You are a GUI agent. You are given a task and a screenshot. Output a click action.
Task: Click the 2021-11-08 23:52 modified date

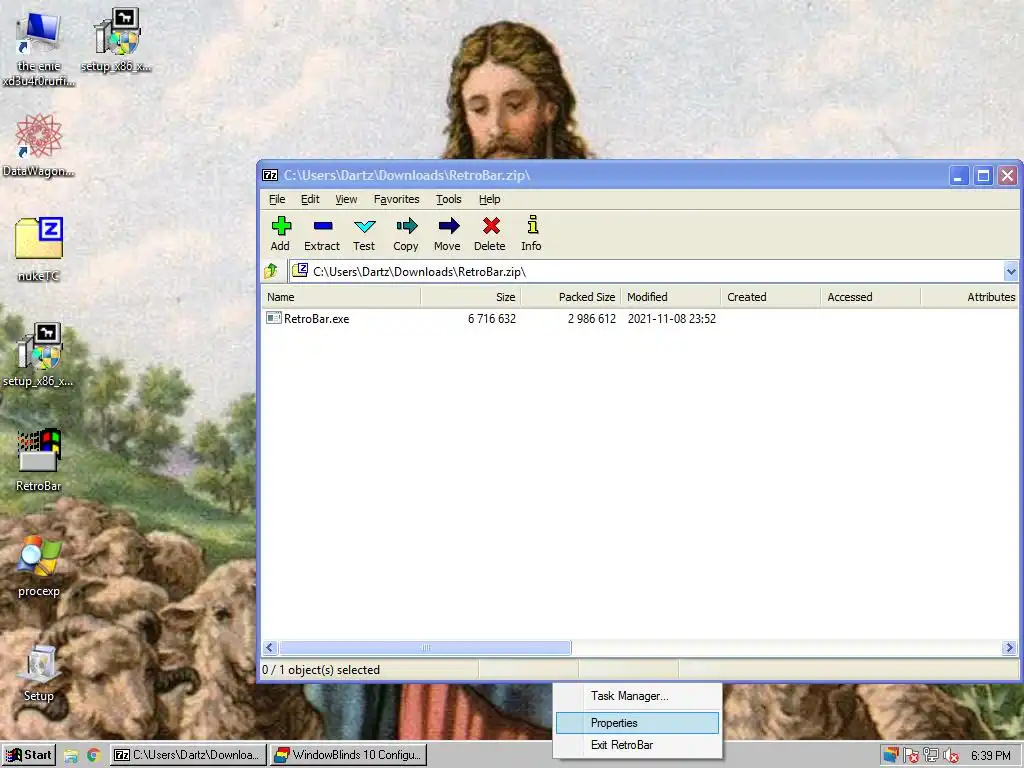pos(671,319)
